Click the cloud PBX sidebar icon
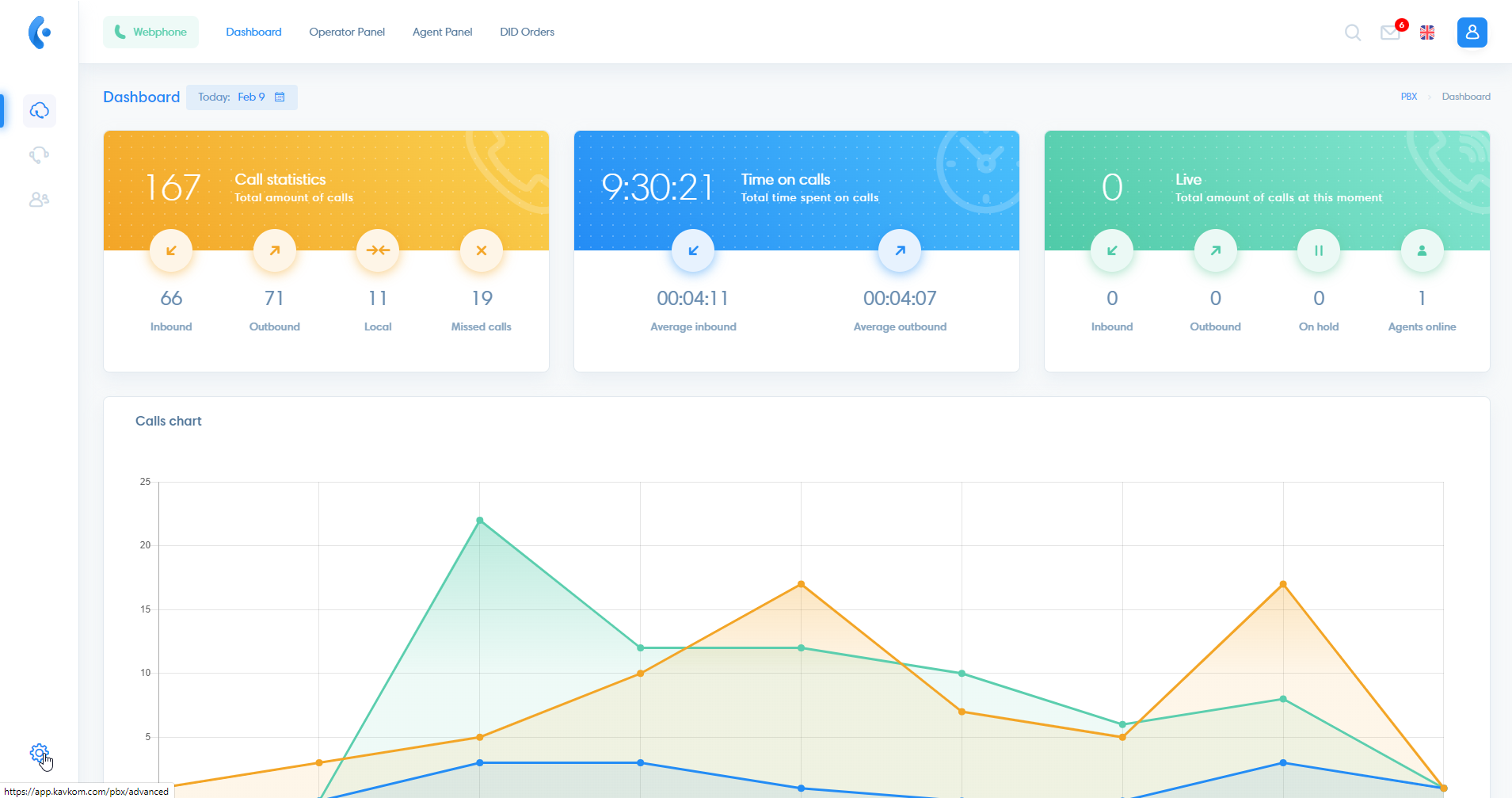1512x798 pixels. coord(39,111)
